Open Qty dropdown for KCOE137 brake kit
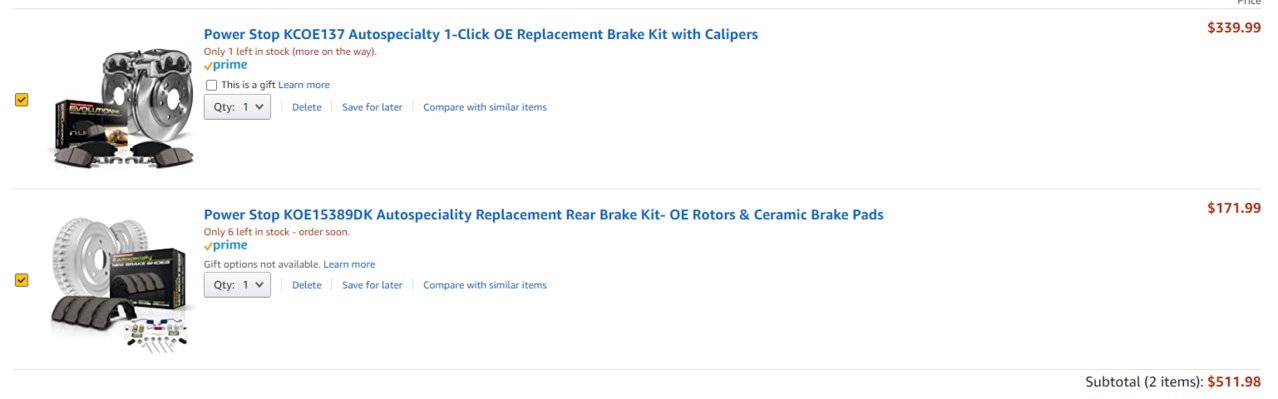This screenshot has width=1278, height=399. 237,106
